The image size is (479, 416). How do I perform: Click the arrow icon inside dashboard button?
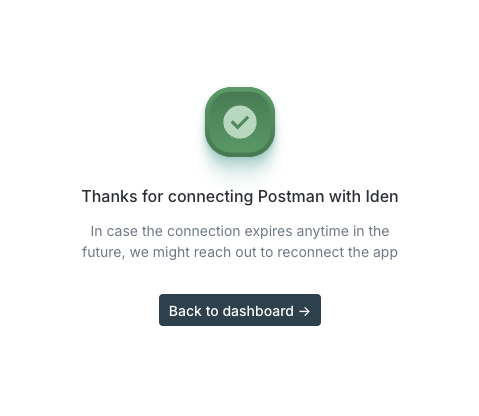[x=304, y=311]
